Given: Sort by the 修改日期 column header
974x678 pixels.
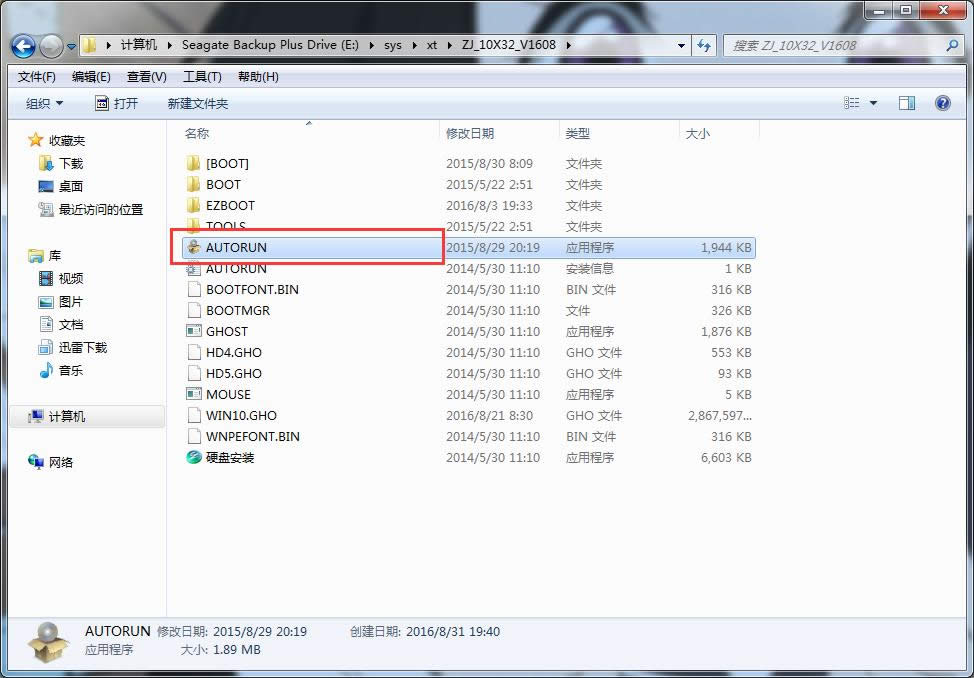Looking at the screenshot, I should [x=470, y=134].
